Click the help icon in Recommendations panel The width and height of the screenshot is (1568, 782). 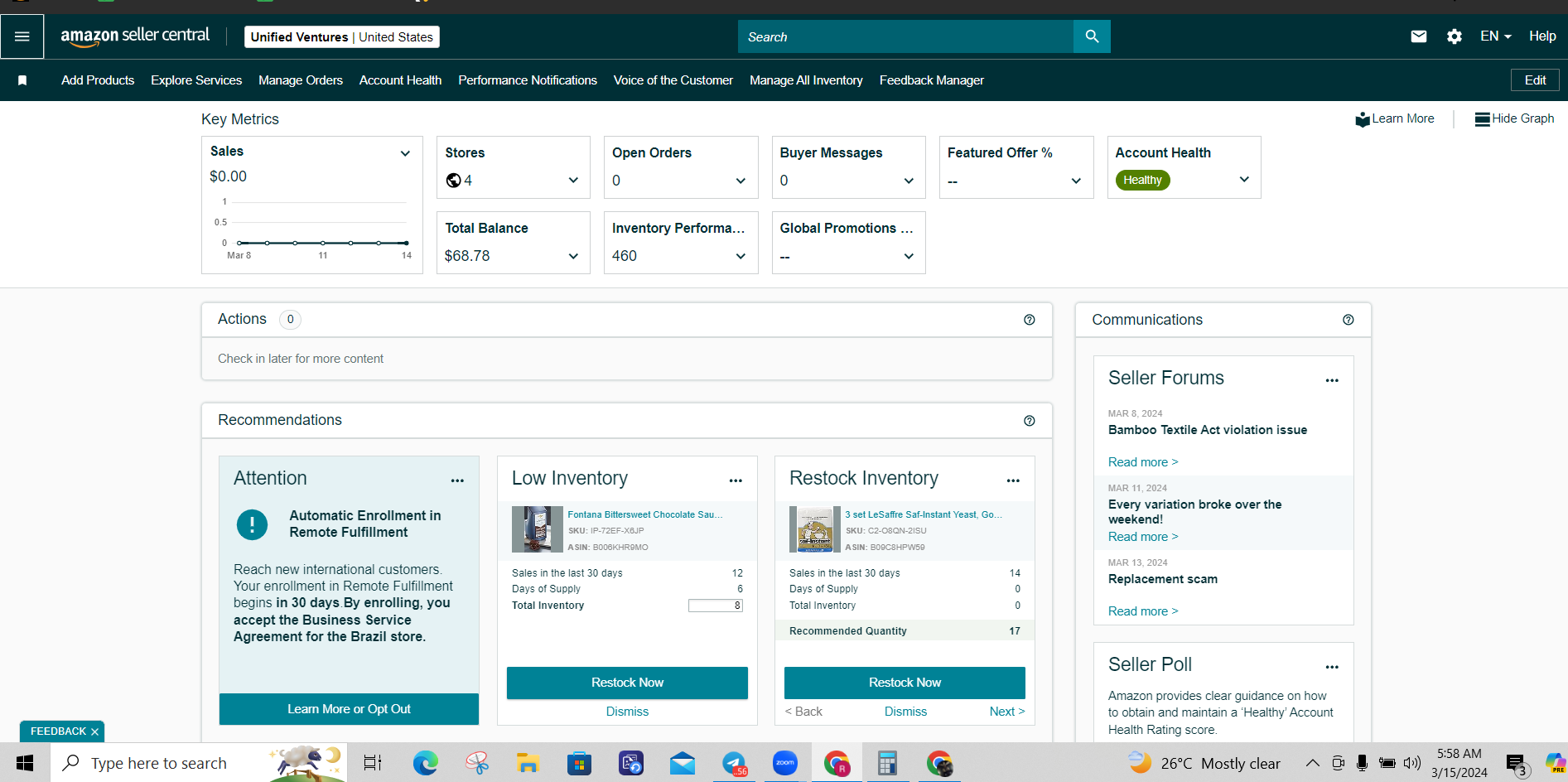[x=1030, y=421]
